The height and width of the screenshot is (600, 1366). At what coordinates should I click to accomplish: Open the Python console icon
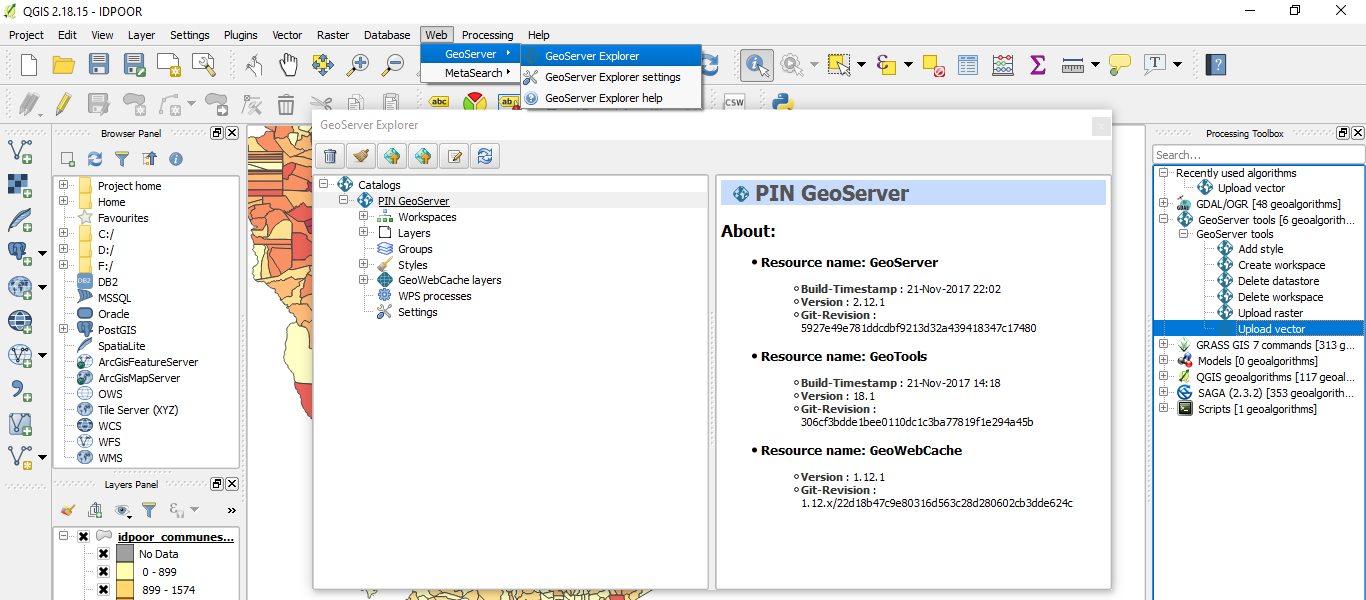point(782,102)
